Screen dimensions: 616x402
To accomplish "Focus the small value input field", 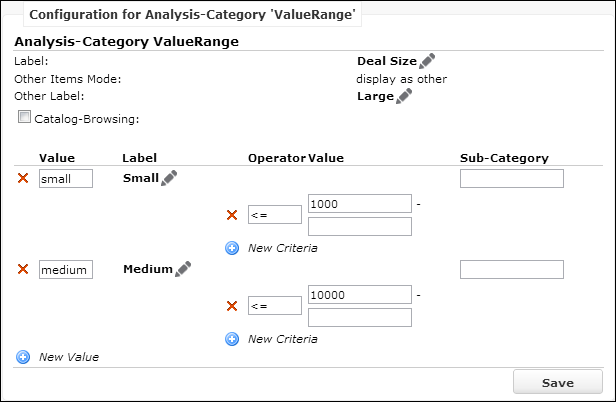I will pos(66,178).
